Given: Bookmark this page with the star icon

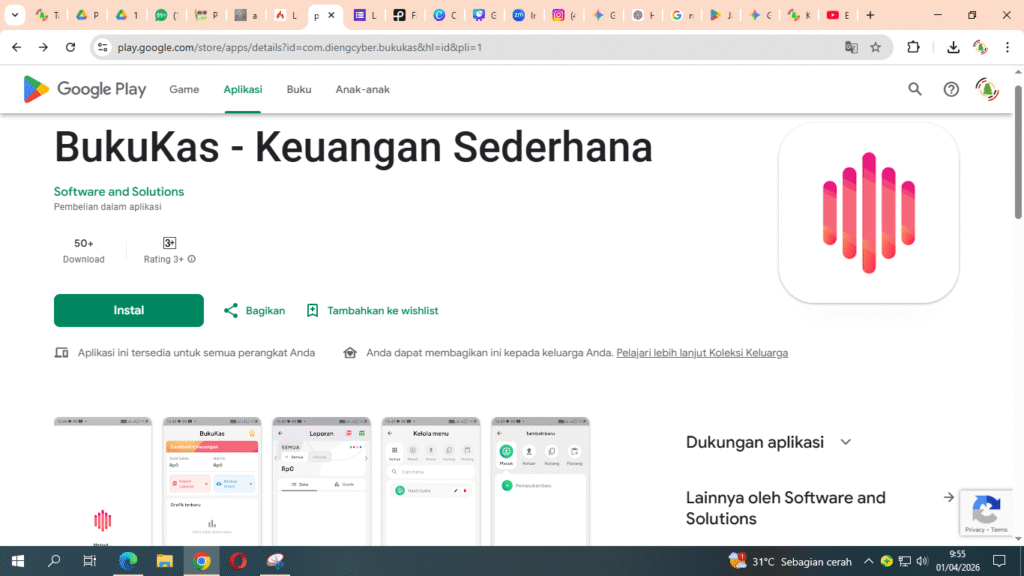Looking at the screenshot, I should (876, 47).
